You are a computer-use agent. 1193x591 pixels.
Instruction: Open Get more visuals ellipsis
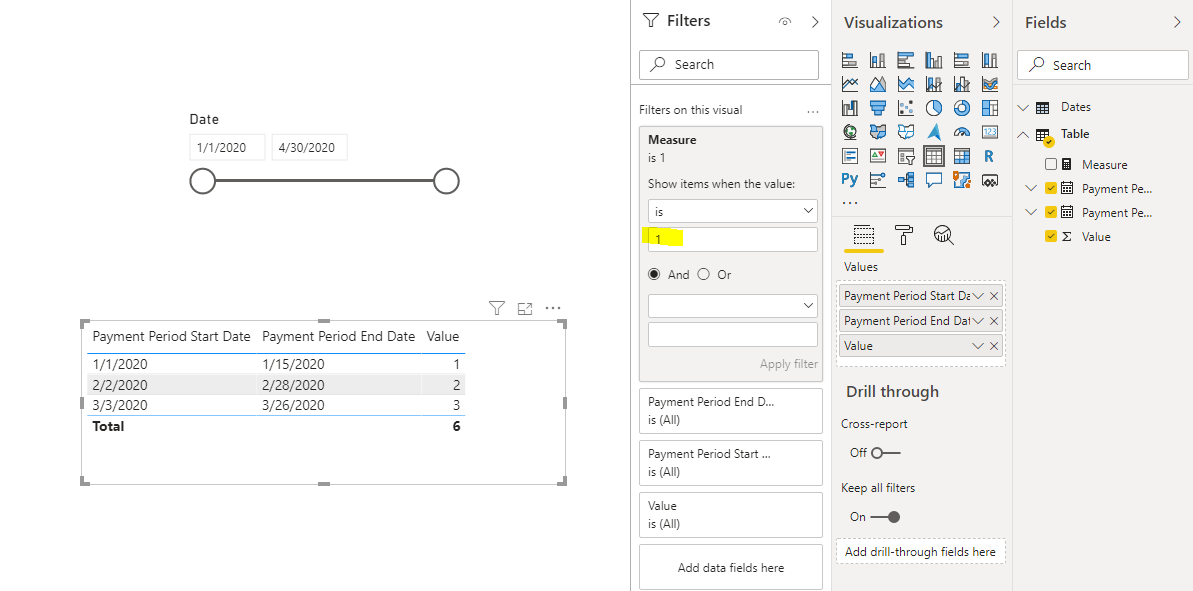coord(850,203)
